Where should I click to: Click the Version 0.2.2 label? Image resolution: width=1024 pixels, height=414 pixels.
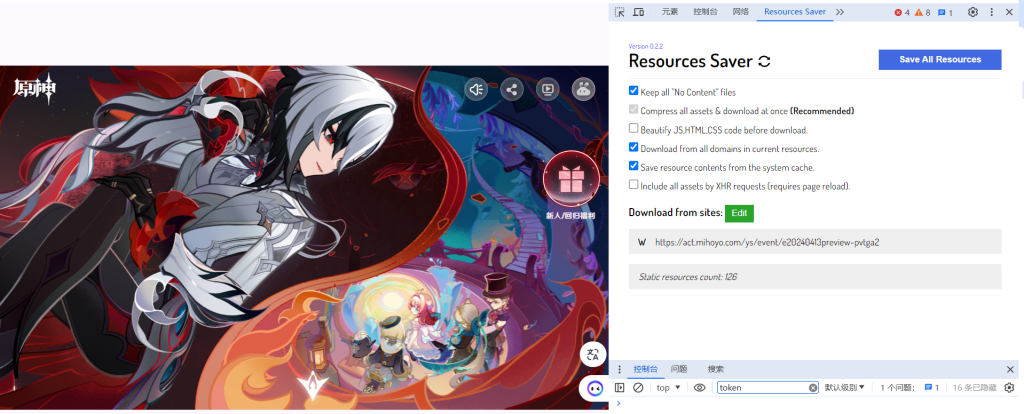pyautogui.click(x=646, y=46)
